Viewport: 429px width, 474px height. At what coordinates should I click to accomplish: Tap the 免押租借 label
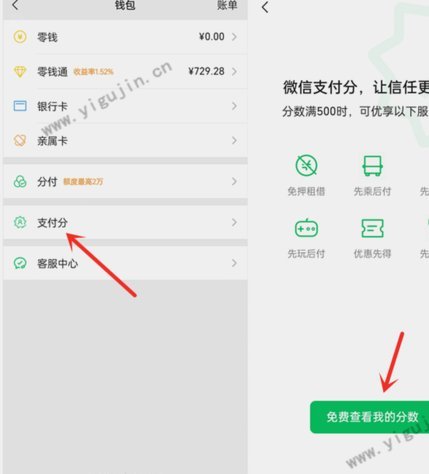[x=306, y=191]
